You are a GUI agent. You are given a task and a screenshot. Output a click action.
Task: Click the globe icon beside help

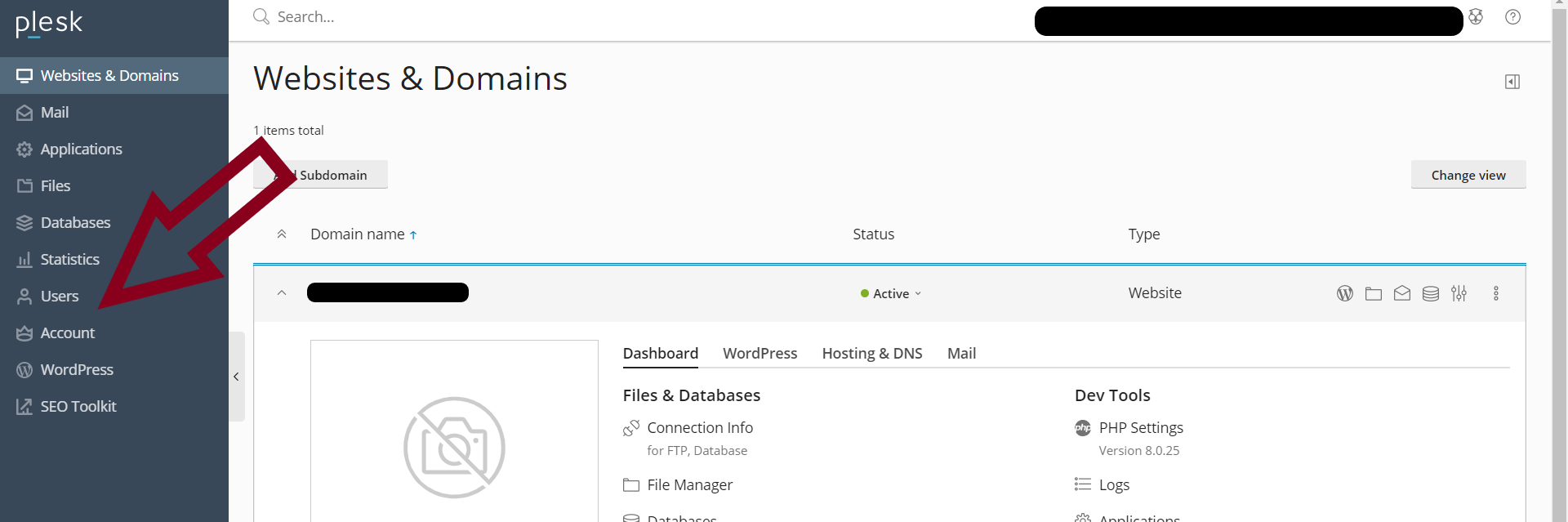pyautogui.click(x=1476, y=16)
